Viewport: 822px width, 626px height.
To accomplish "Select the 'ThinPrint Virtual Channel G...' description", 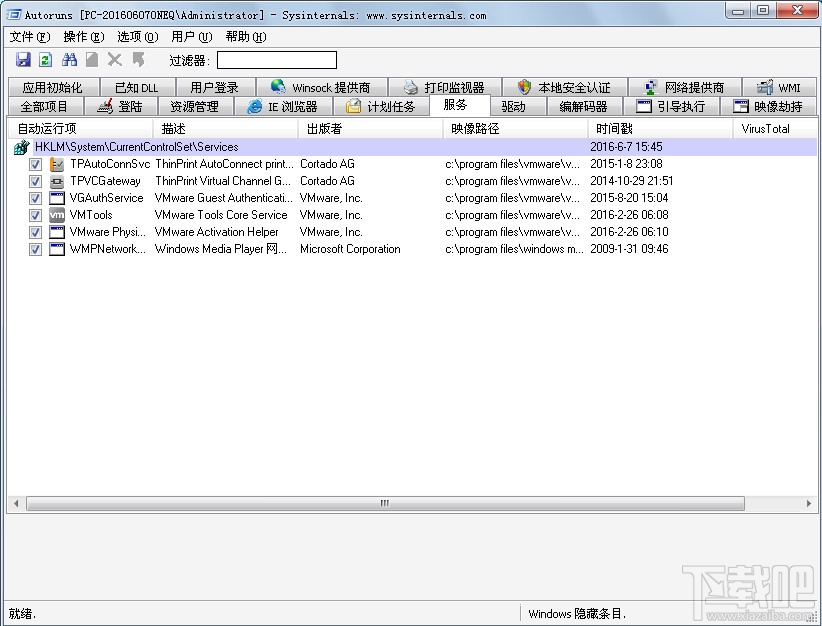I will tap(223, 181).
